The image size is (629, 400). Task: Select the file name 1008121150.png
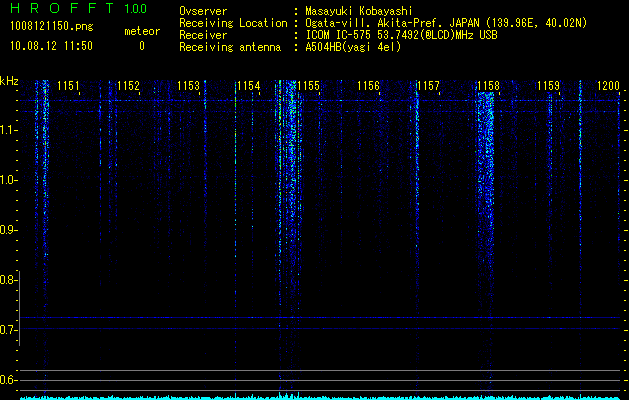click(x=52, y=26)
